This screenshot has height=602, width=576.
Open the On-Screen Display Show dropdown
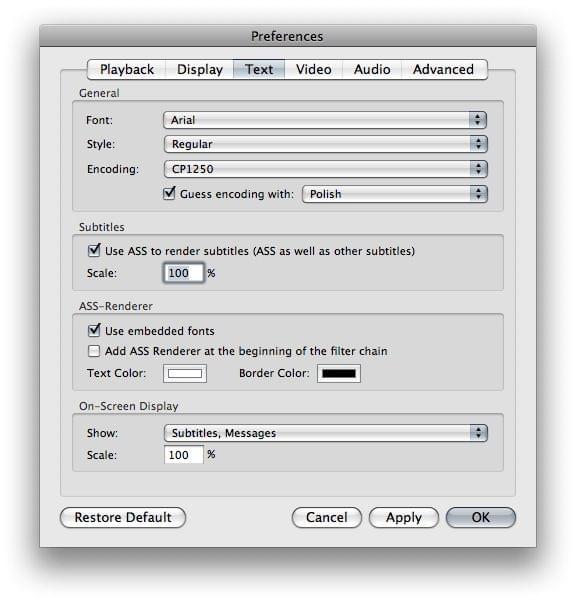(326, 433)
